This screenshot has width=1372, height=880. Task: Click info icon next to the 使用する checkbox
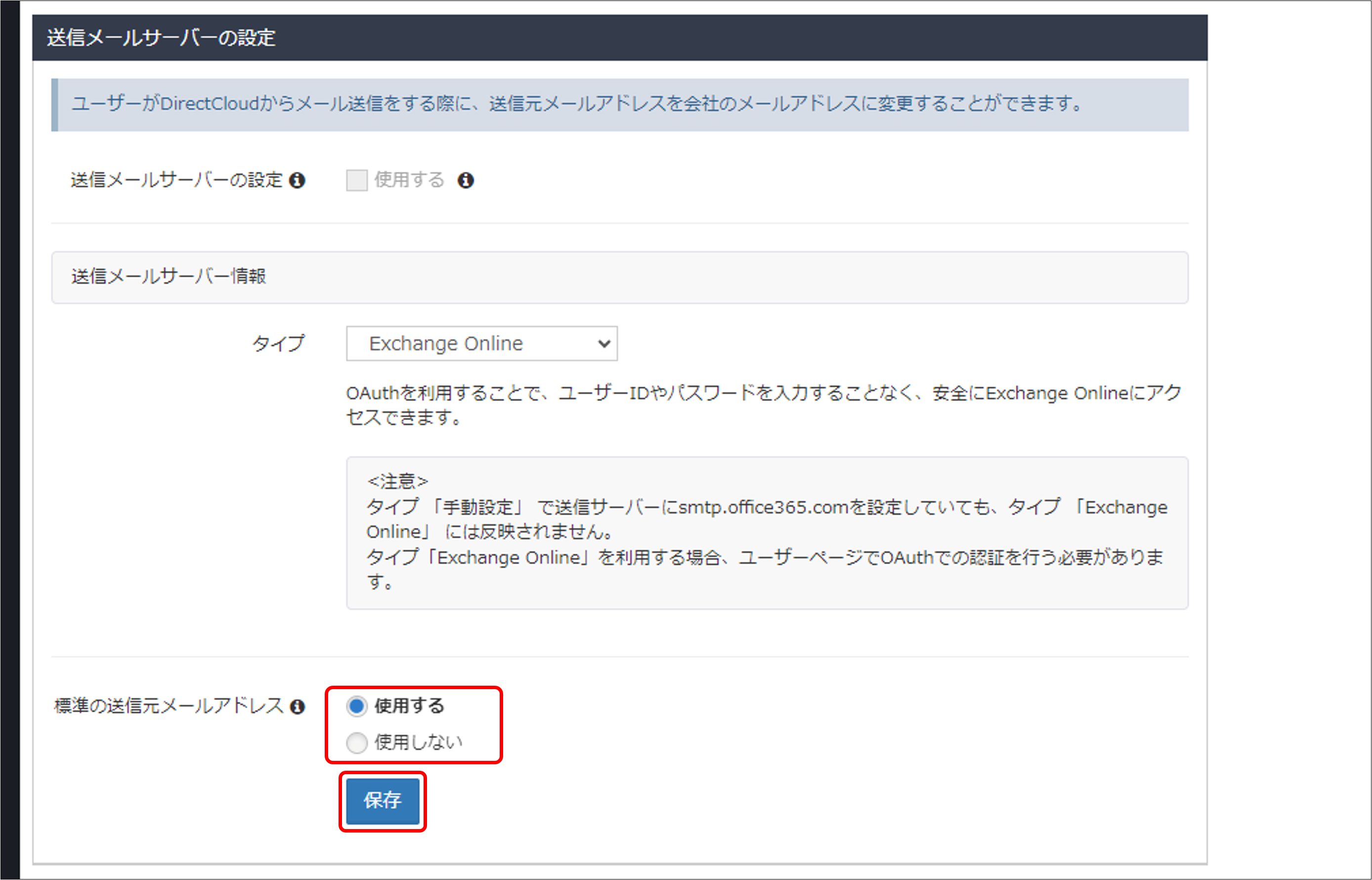point(466,180)
